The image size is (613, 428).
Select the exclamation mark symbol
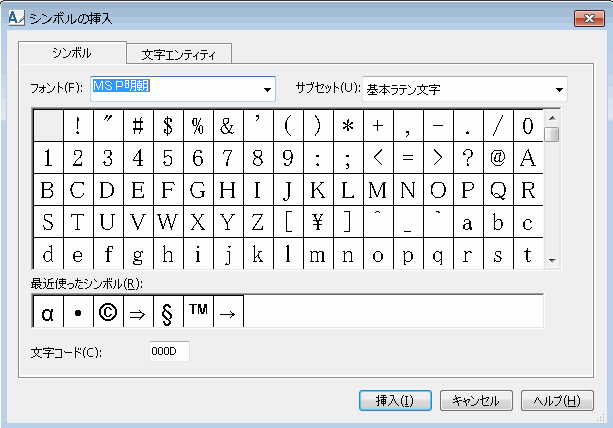tap(78, 125)
